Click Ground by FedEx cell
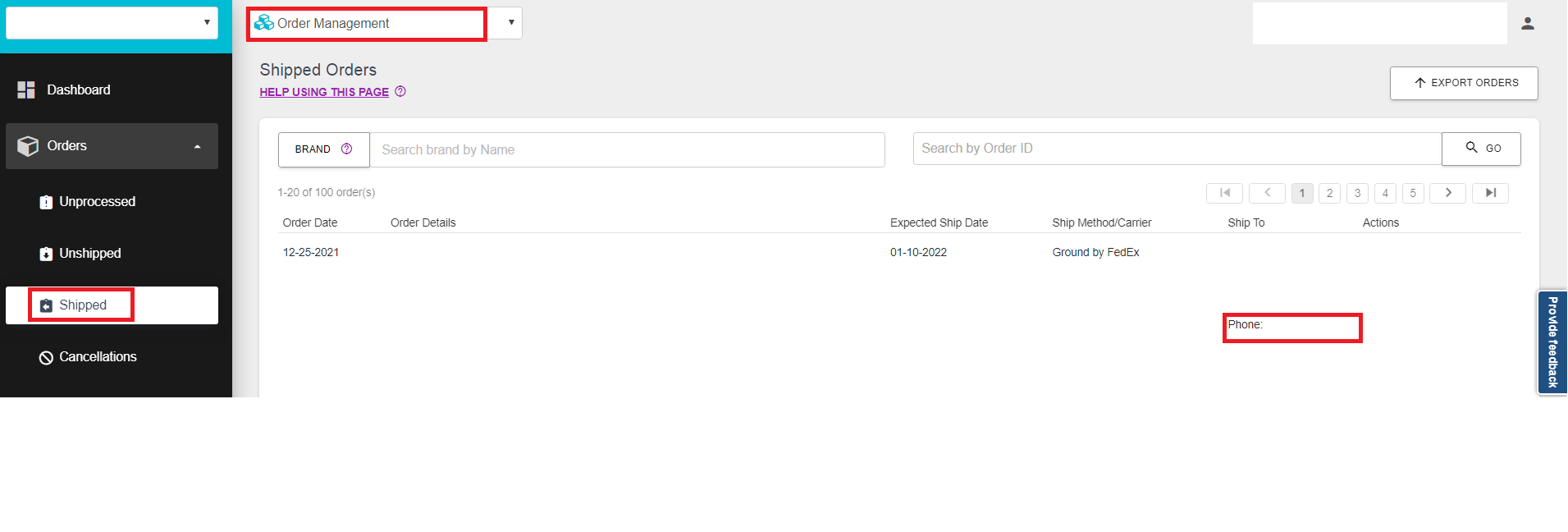The height and width of the screenshot is (532, 1568). 1095,252
